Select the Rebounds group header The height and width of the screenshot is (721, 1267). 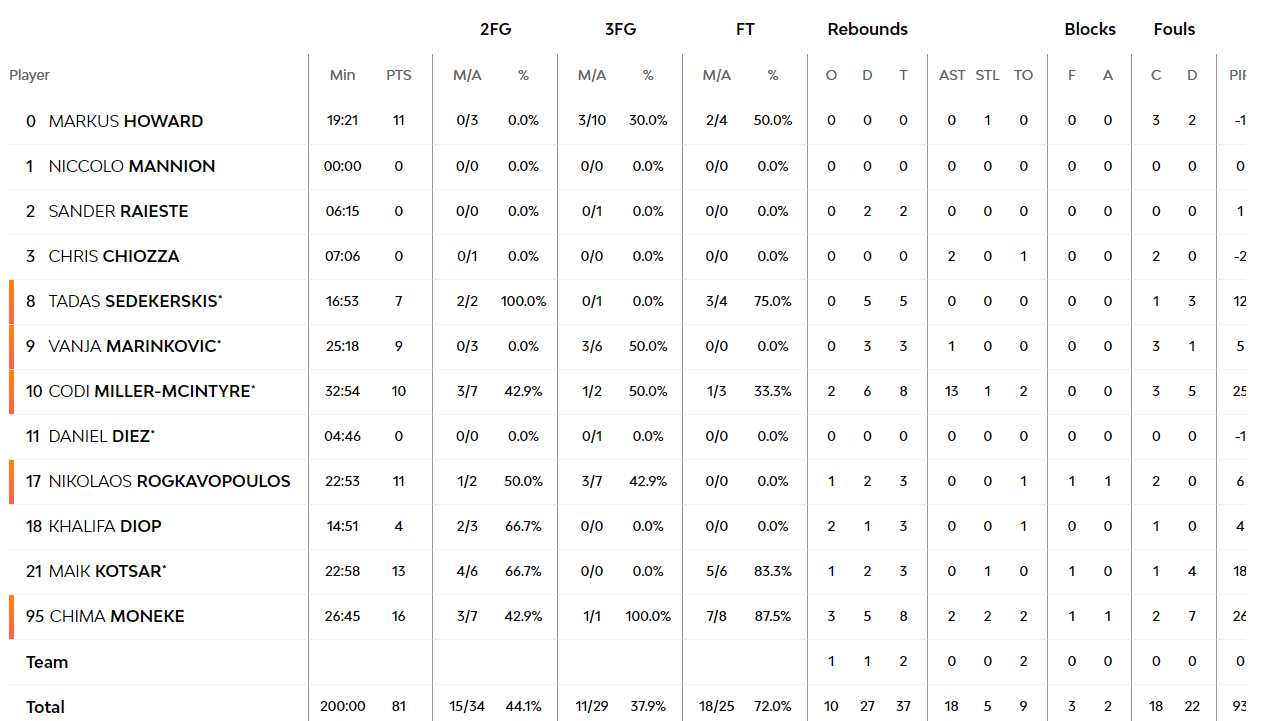(868, 29)
